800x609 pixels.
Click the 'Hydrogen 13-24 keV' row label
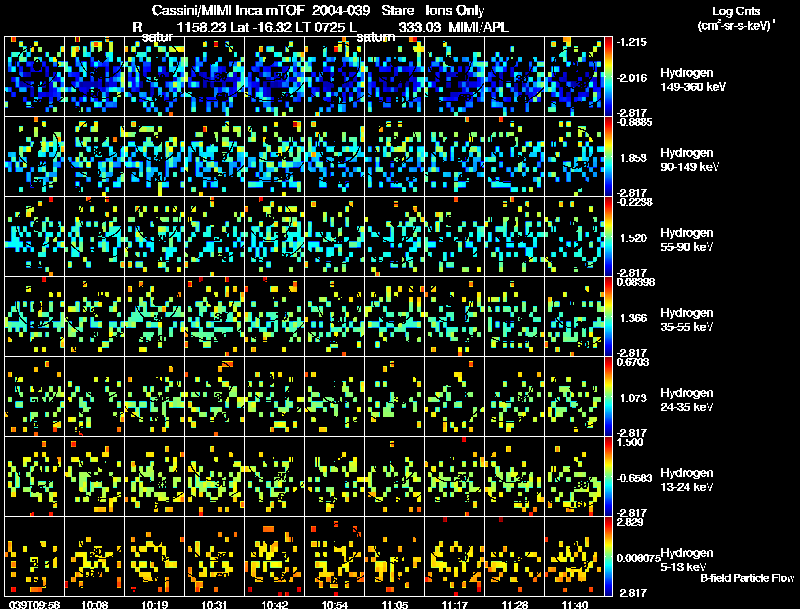(x=687, y=480)
